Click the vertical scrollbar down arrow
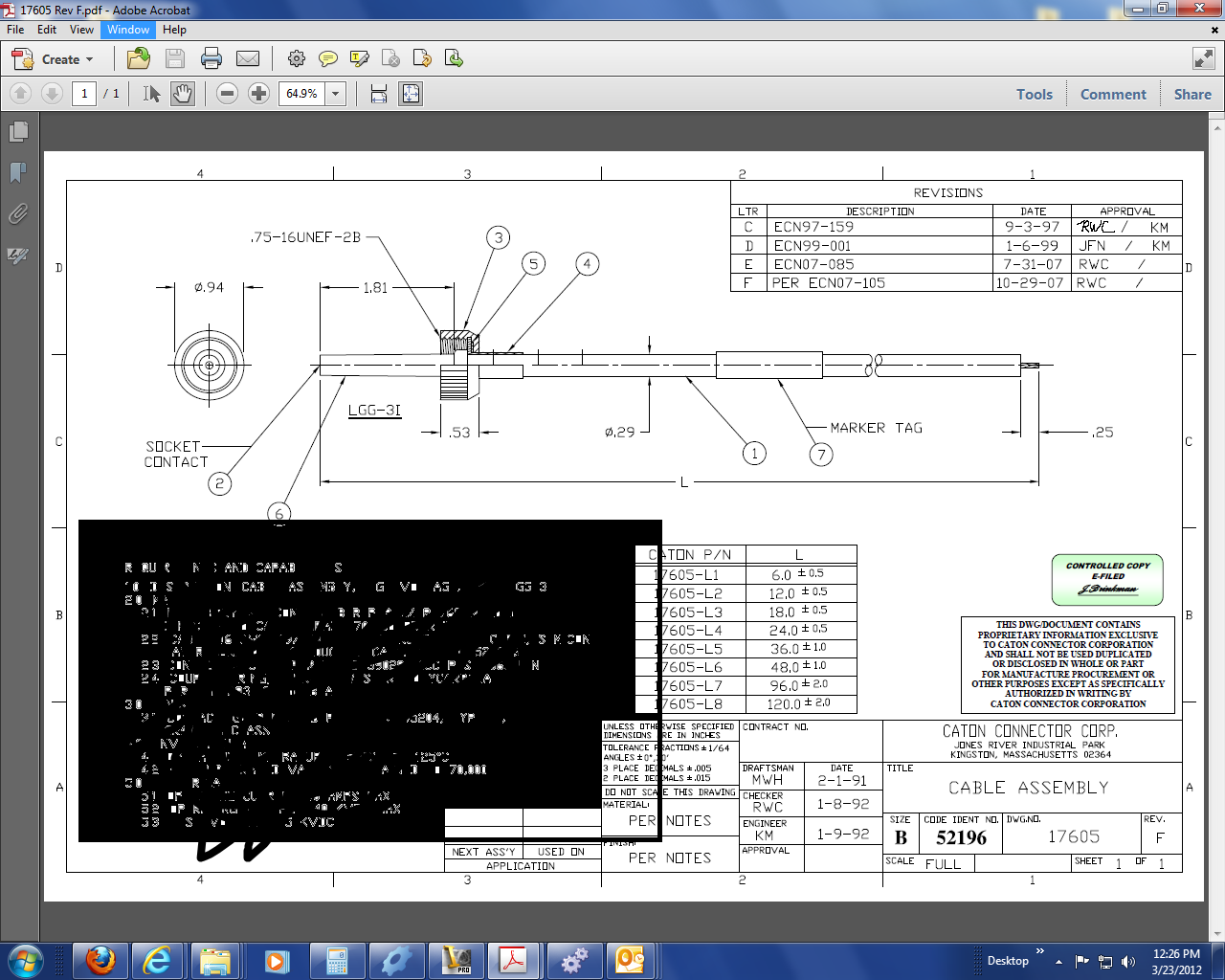 1217,935
